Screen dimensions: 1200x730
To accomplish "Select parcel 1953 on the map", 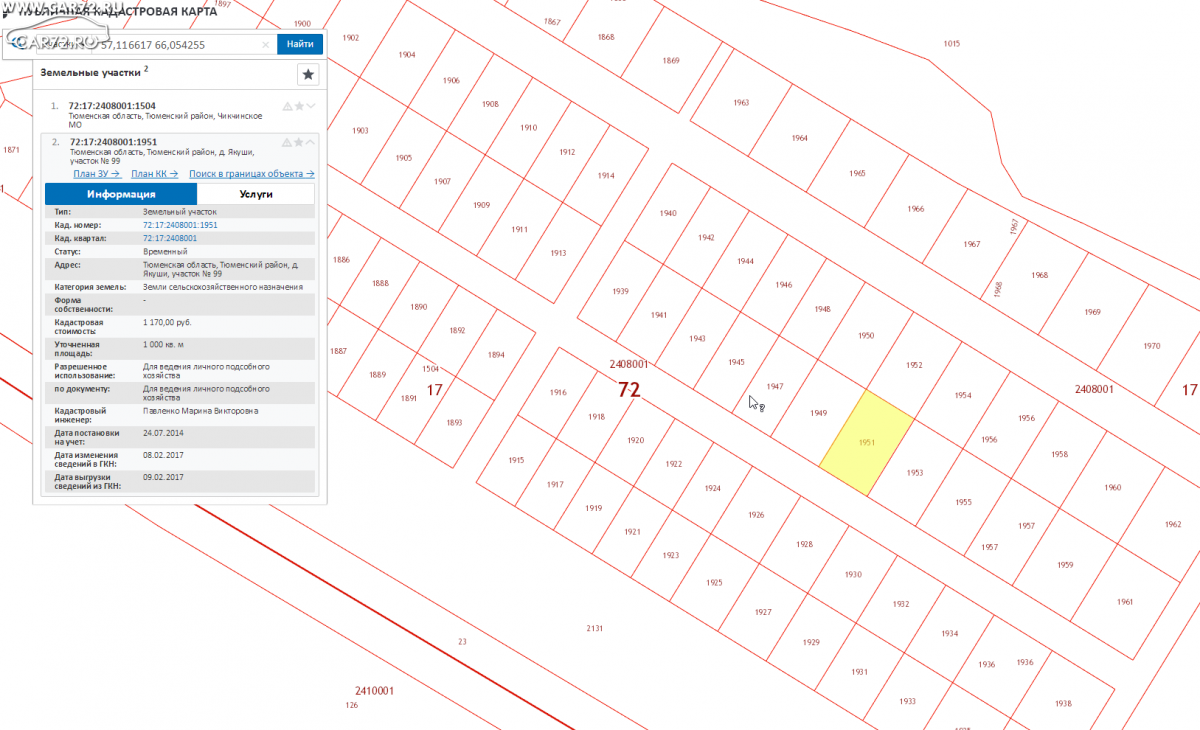I will pos(914,472).
